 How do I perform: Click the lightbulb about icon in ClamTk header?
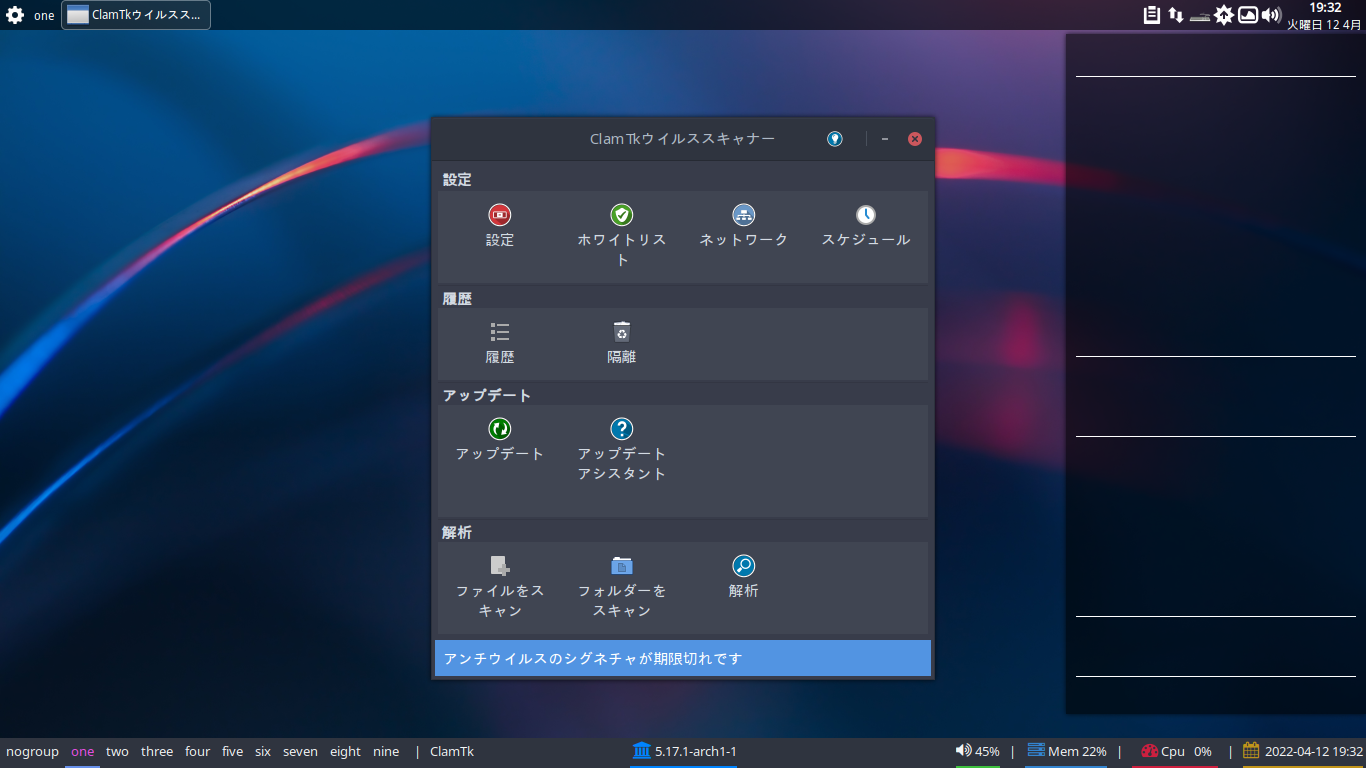[835, 139]
